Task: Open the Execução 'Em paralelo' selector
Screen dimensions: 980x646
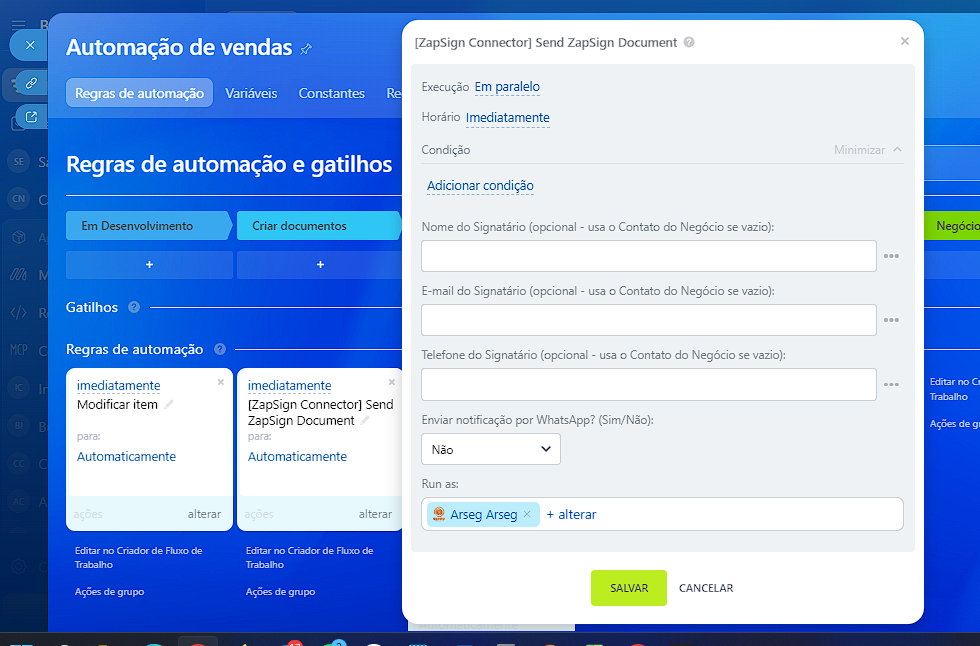Action: [507, 87]
